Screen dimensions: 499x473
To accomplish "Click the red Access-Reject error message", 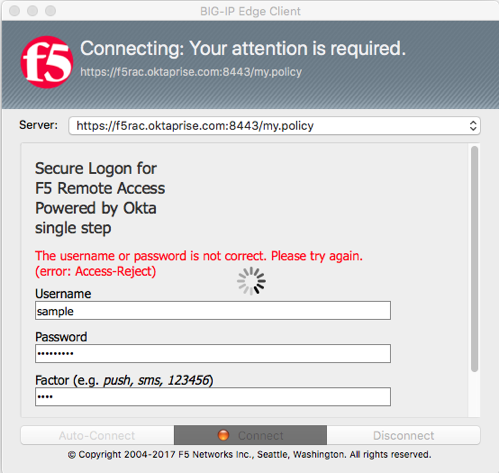I will [199, 263].
